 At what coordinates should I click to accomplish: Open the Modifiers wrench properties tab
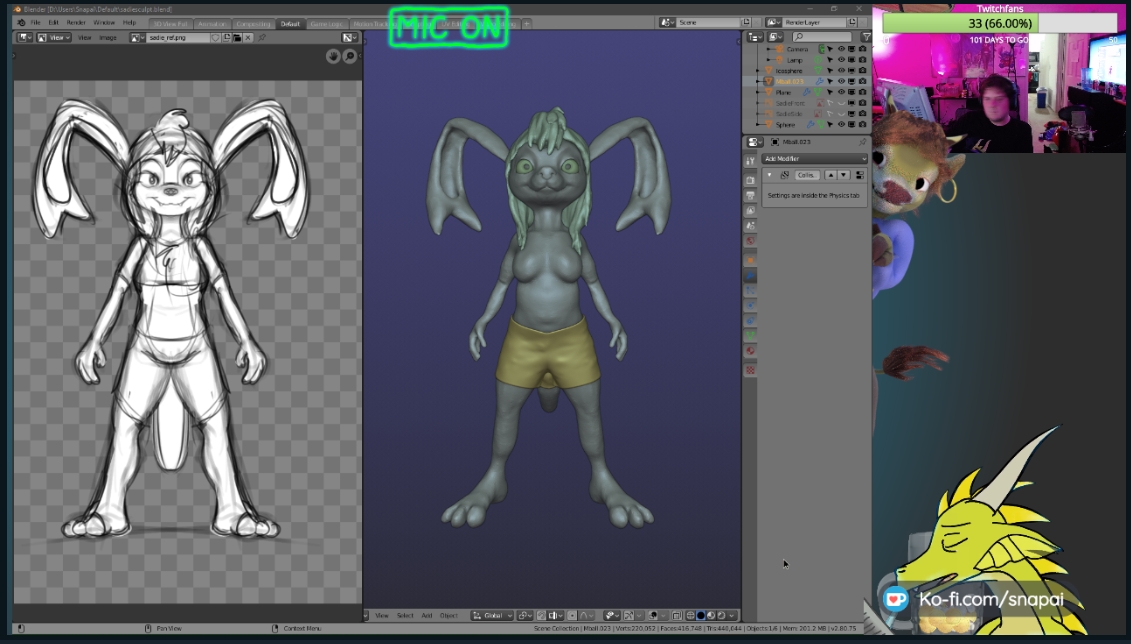750,273
